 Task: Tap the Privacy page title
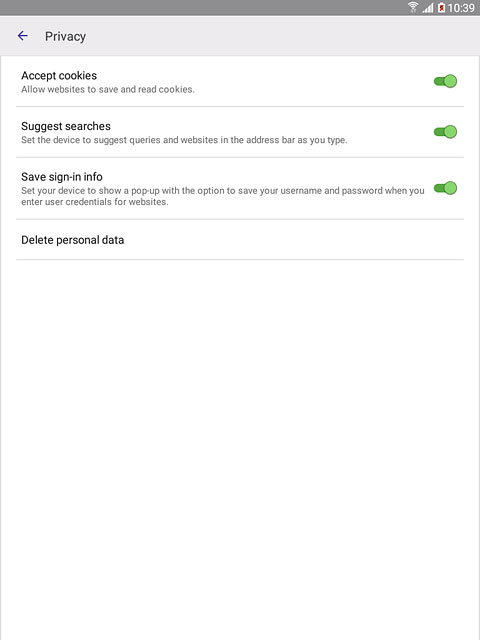coord(65,36)
